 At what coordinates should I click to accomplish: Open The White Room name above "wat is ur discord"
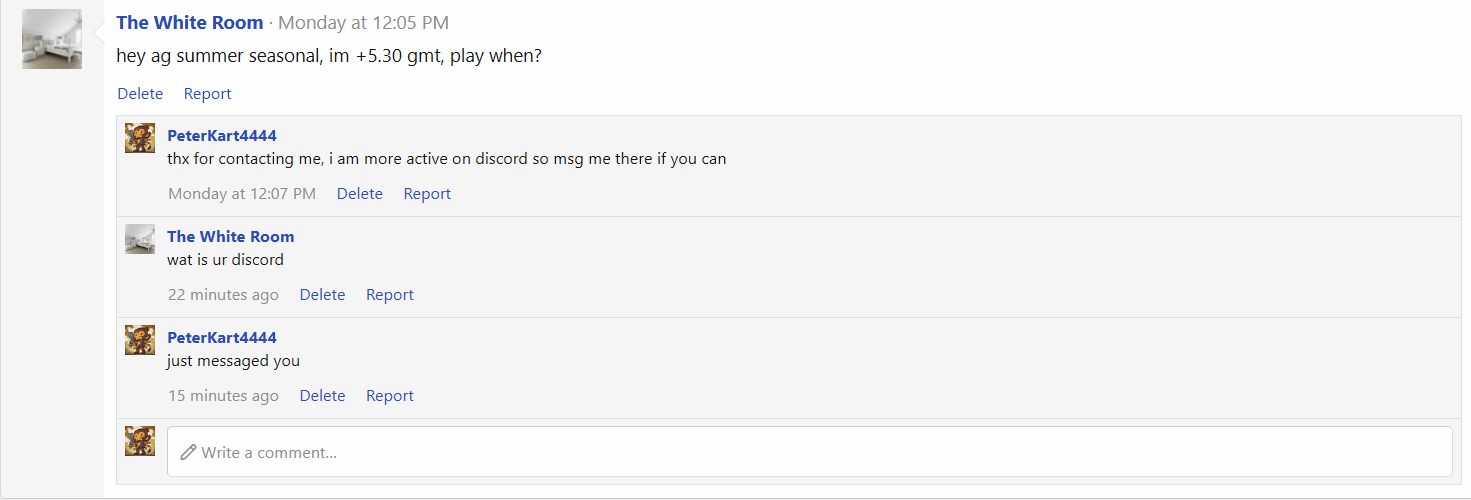pos(231,236)
